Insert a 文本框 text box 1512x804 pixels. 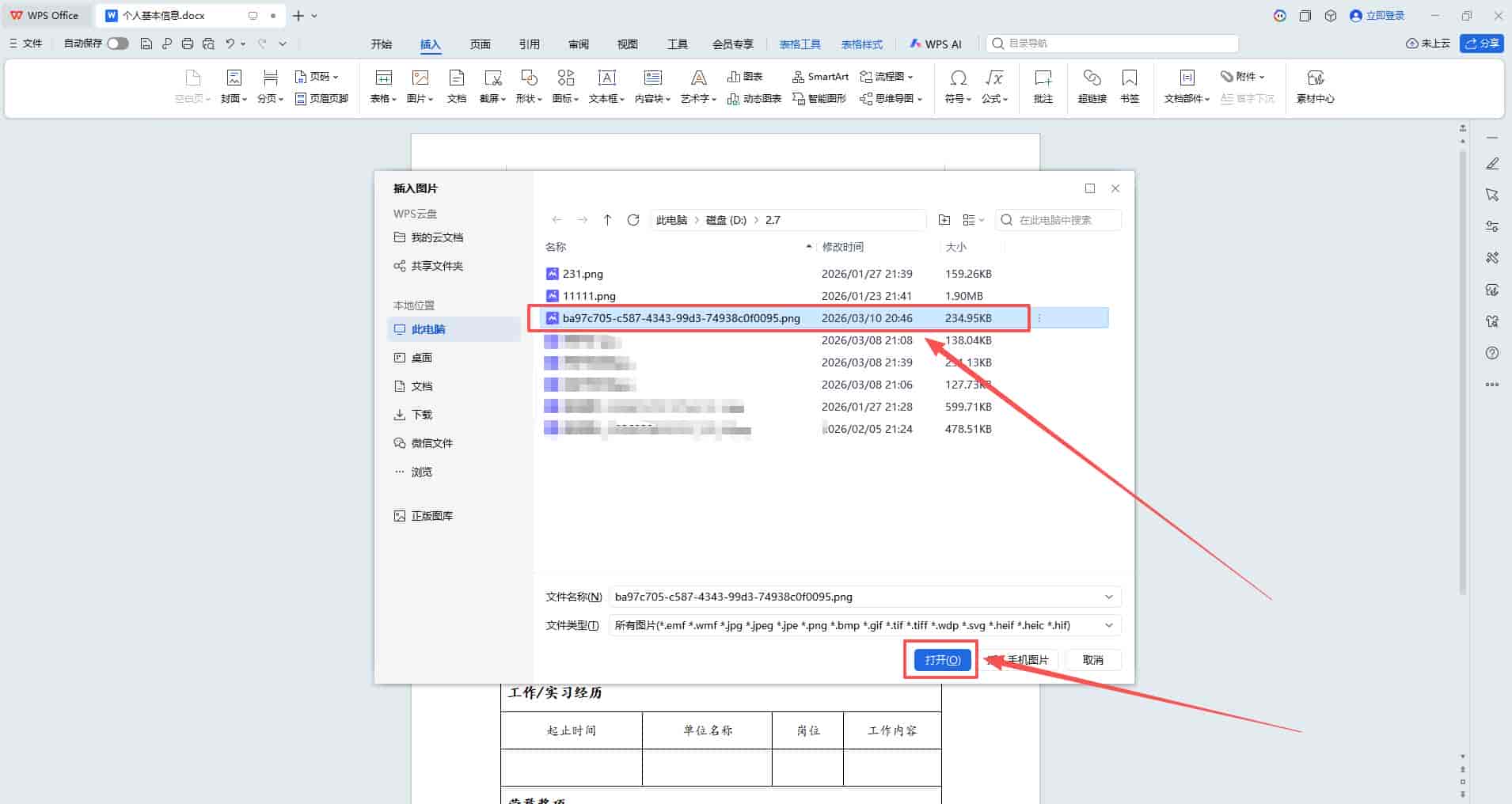pyautogui.click(x=606, y=86)
